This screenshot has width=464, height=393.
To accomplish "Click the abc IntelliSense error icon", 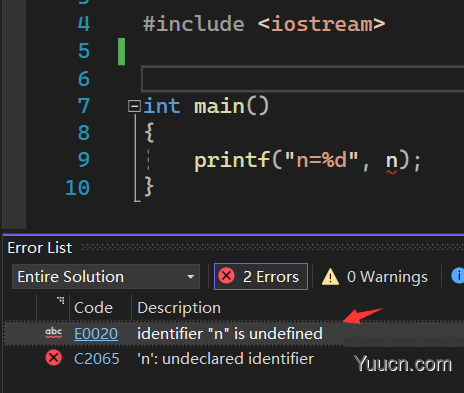I will pyautogui.click(x=53, y=333).
